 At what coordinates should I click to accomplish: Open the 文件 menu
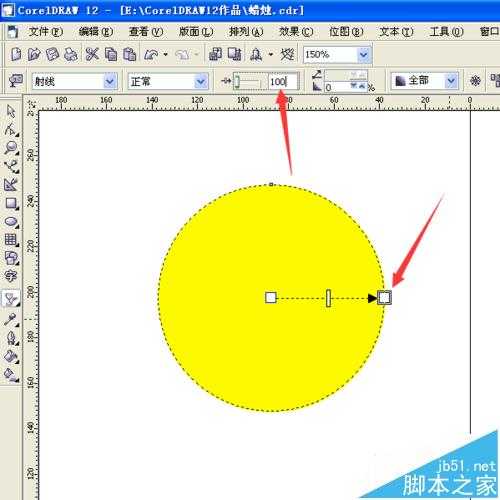pos(46,32)
